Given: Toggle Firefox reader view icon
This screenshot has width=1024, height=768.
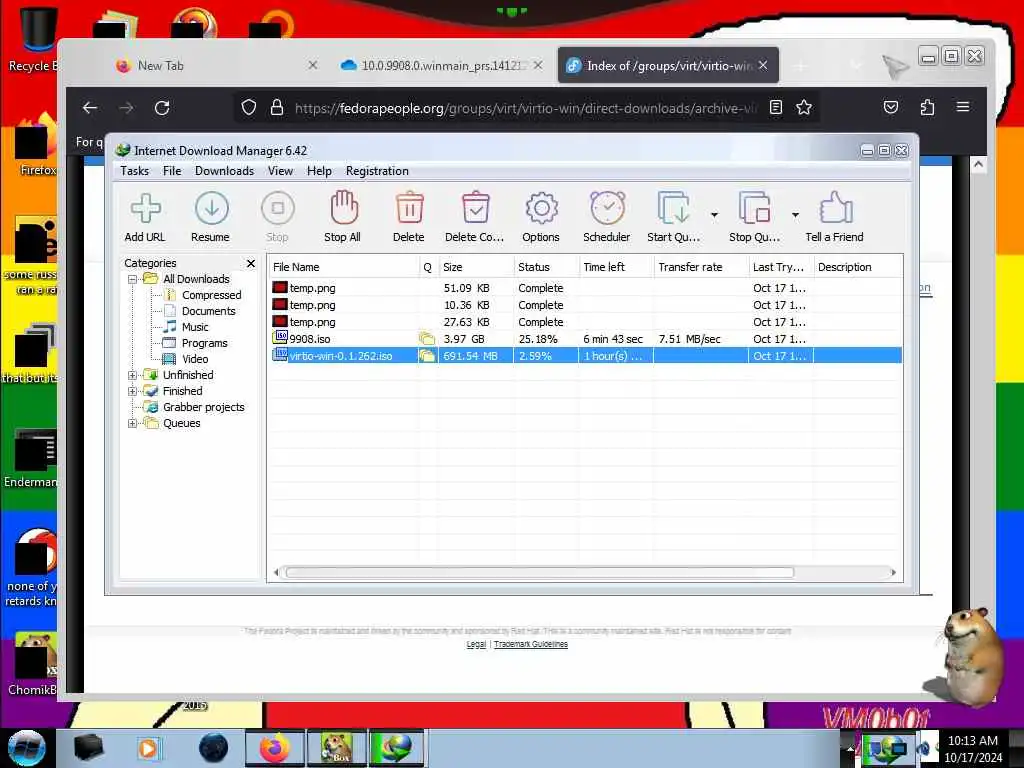Looking at the screenshot, I should tap(776, 108).
